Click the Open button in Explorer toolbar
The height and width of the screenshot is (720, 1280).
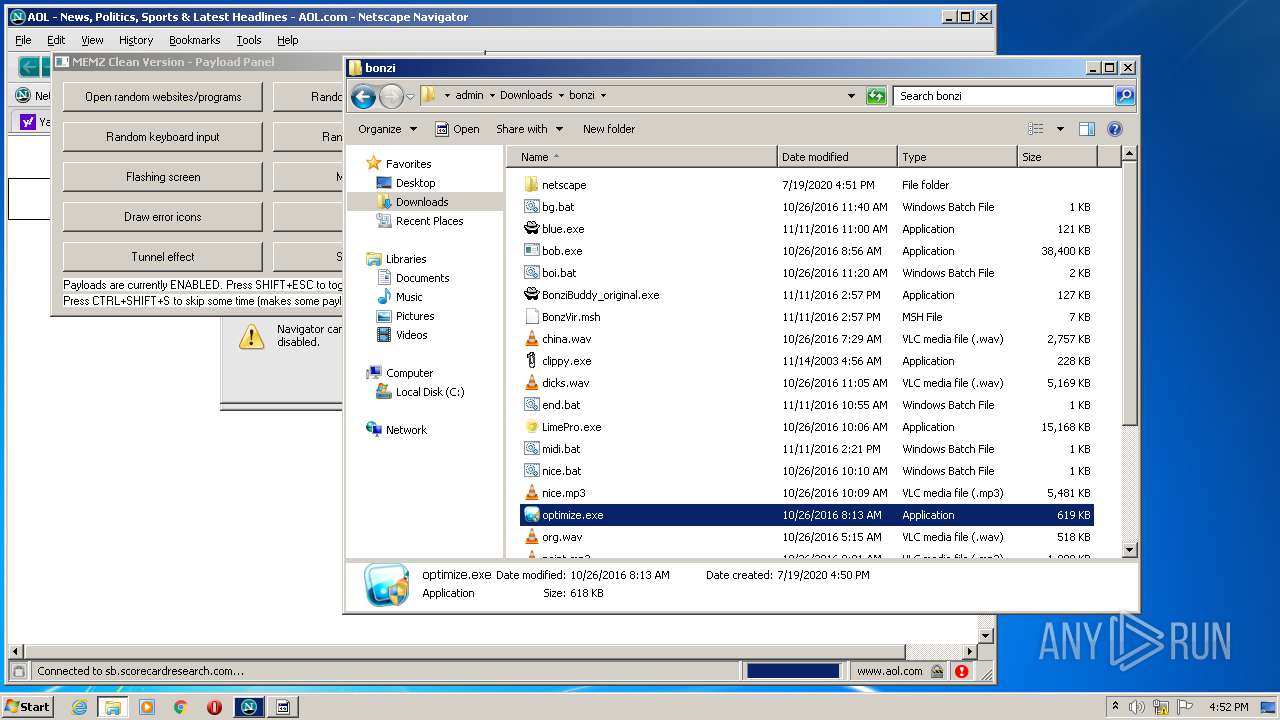457,129
